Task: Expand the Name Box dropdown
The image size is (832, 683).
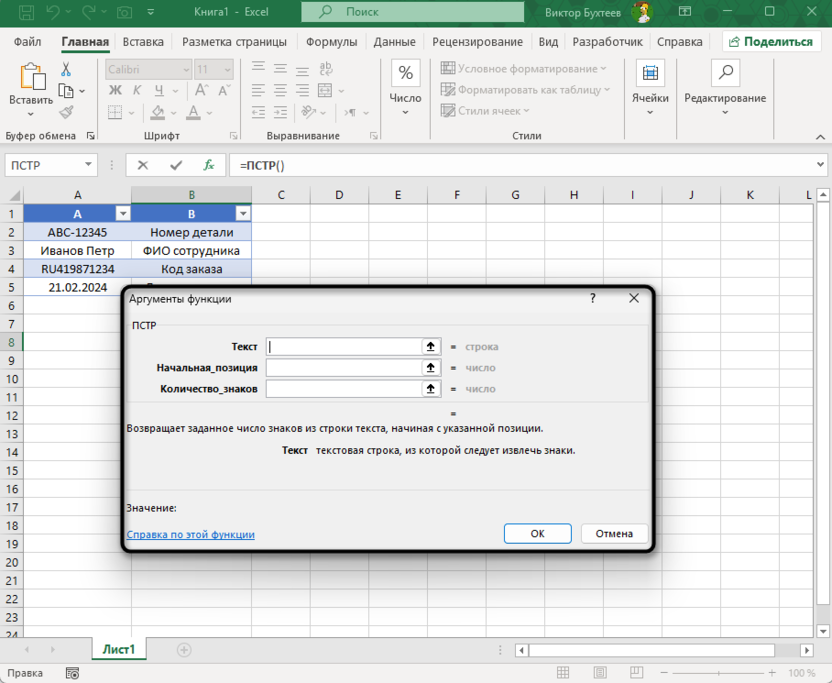Action: (x=89, y=166)
